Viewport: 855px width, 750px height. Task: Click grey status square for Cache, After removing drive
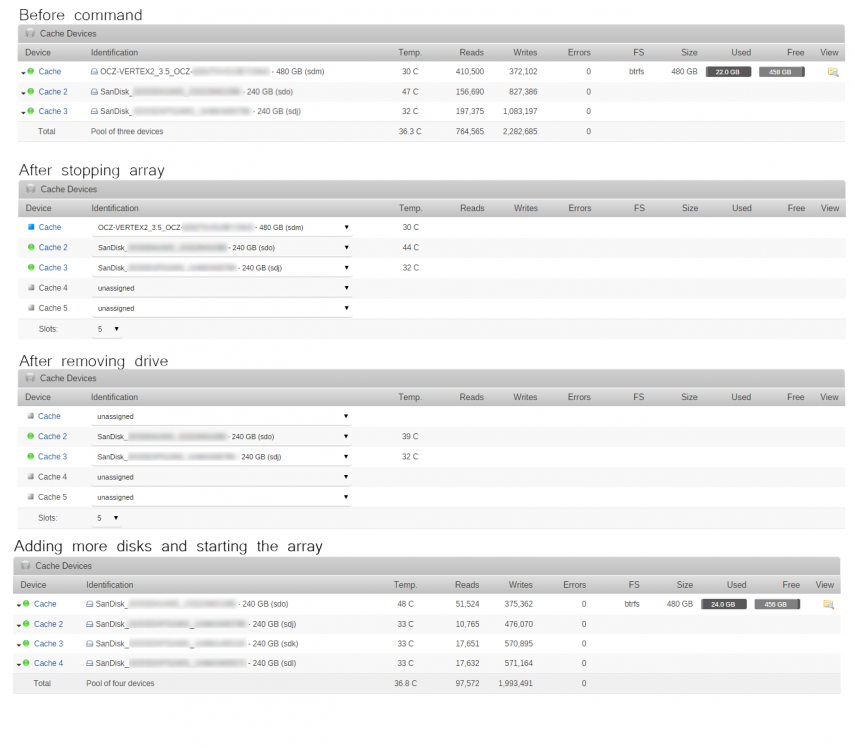(x=31, y=416)
